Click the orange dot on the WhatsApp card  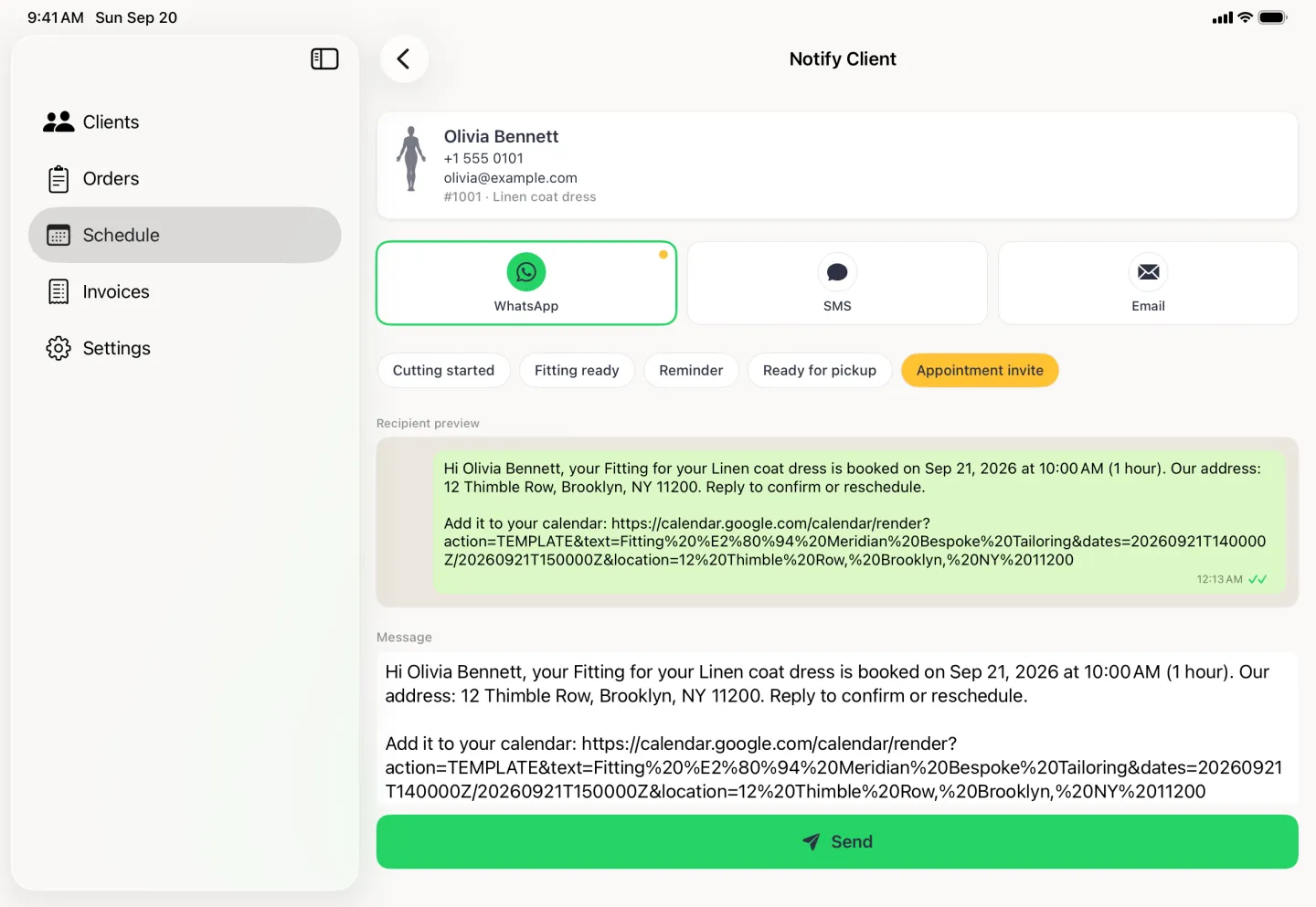click(663, 255)
